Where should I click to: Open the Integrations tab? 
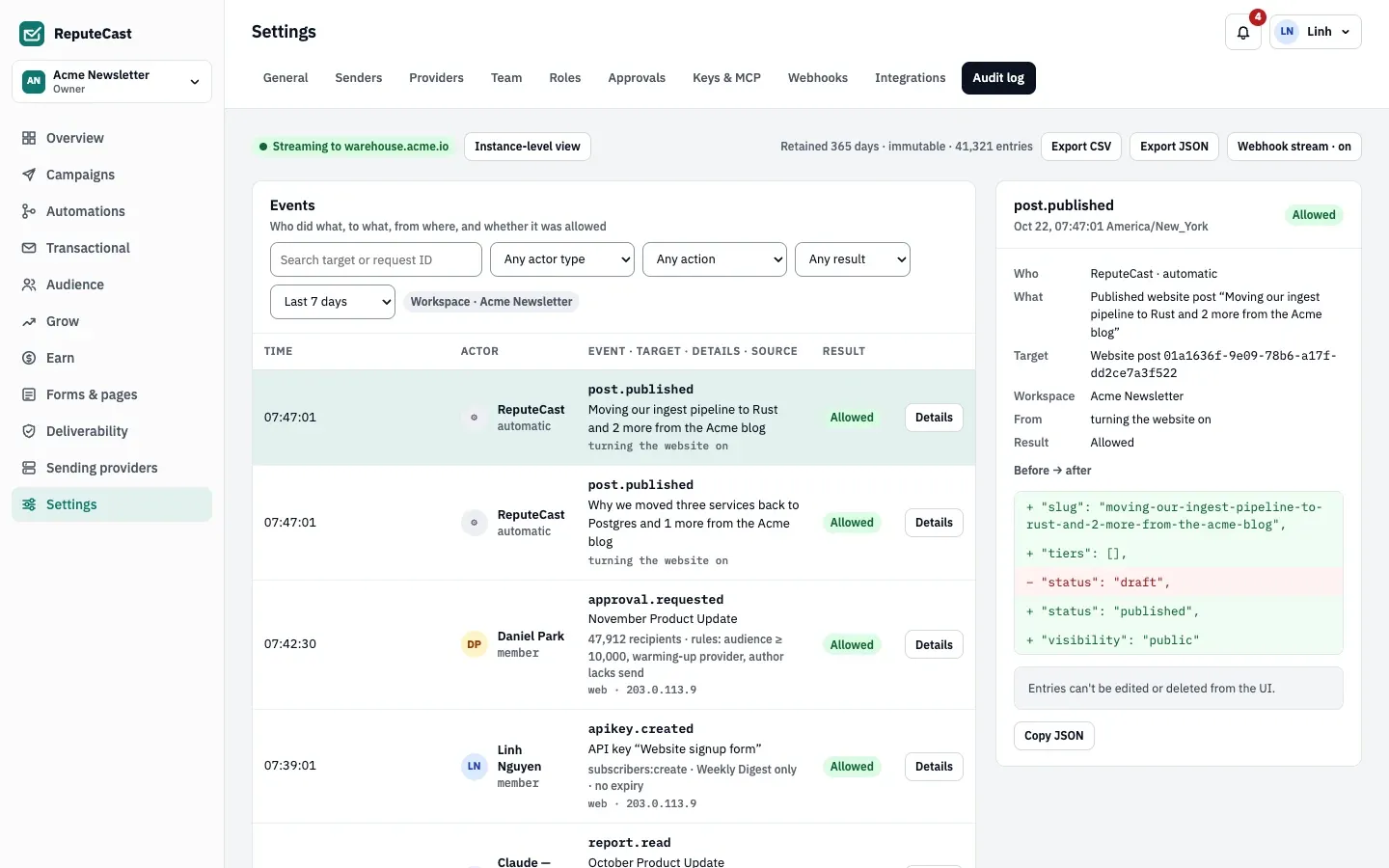click(910, 78)
